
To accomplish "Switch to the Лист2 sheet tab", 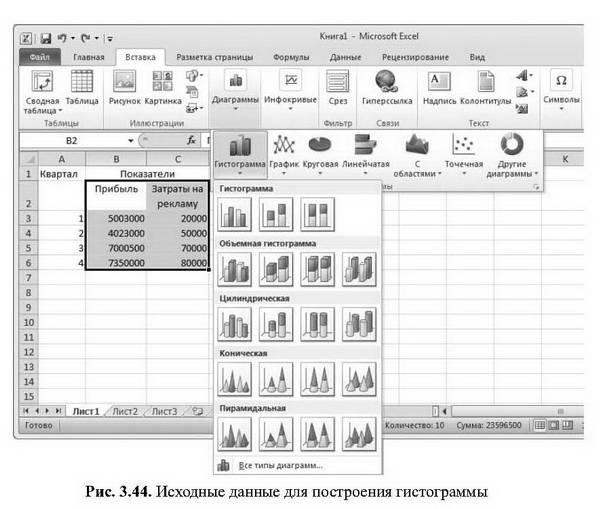I will point(126,411).
